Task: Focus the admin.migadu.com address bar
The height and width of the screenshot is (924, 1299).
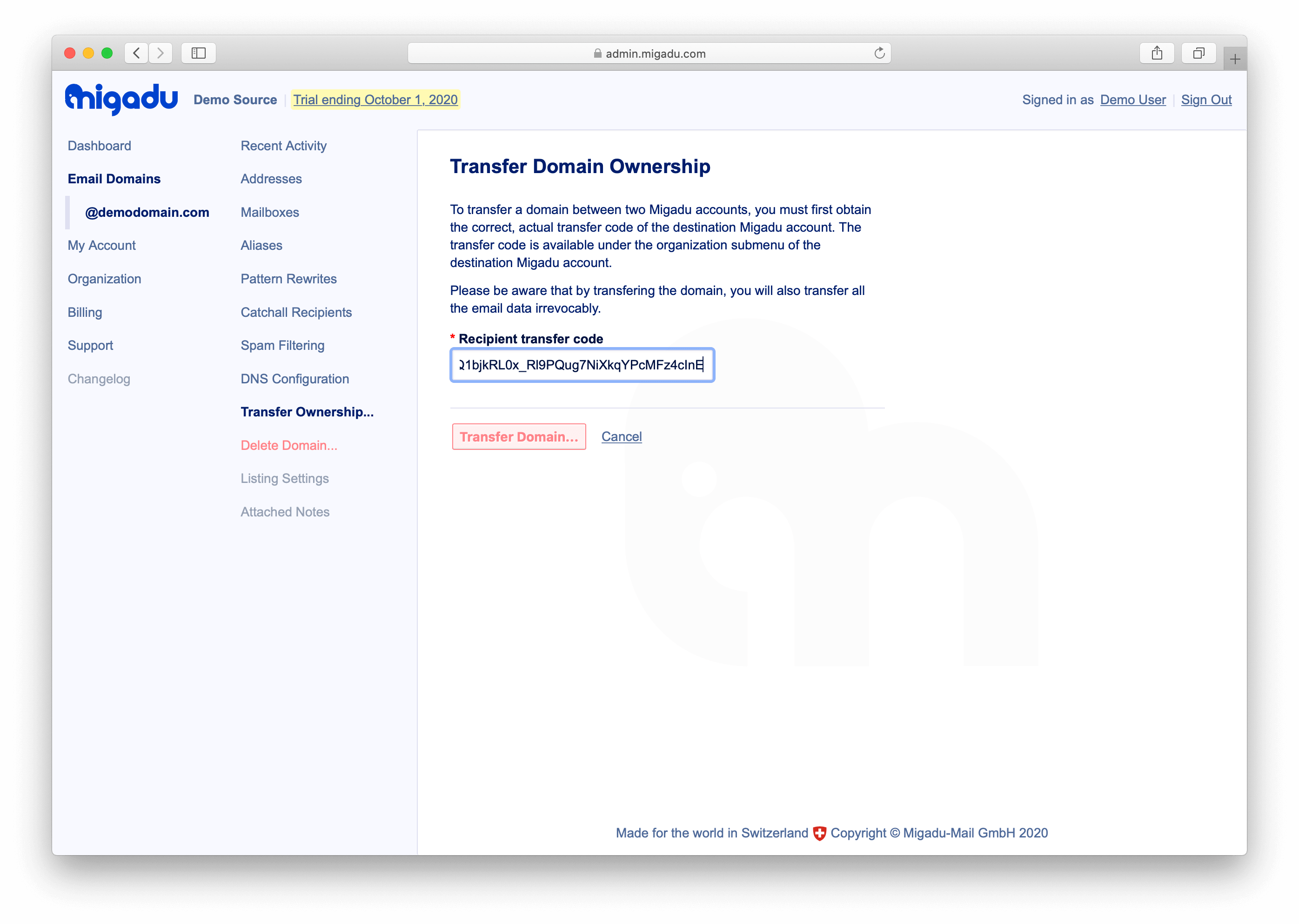Action: (x=649, y=53)
